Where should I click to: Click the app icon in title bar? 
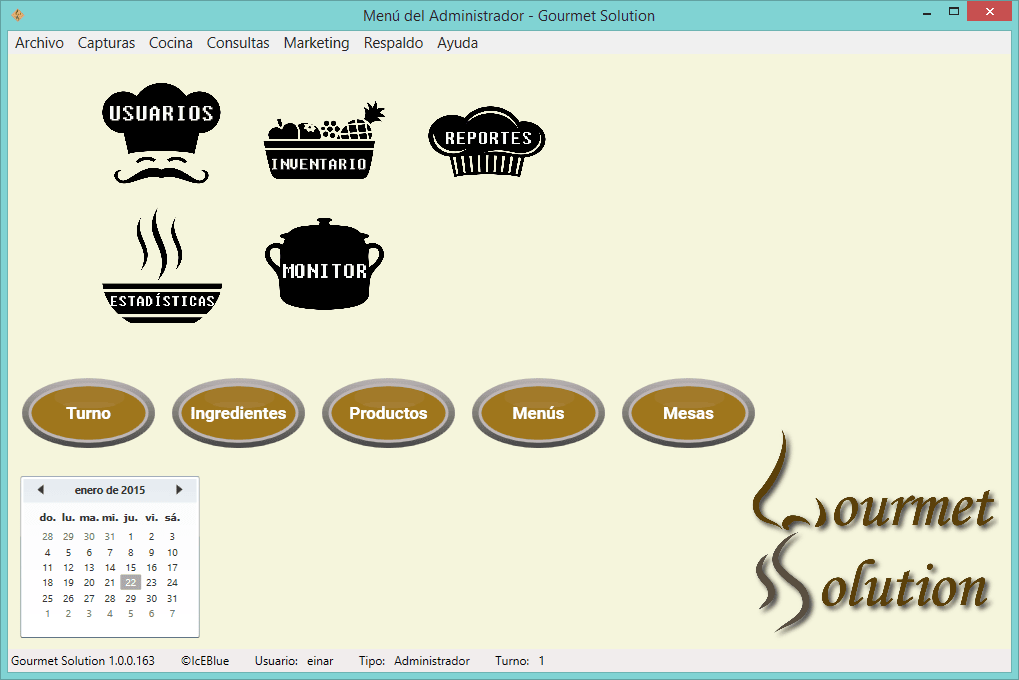17,15
